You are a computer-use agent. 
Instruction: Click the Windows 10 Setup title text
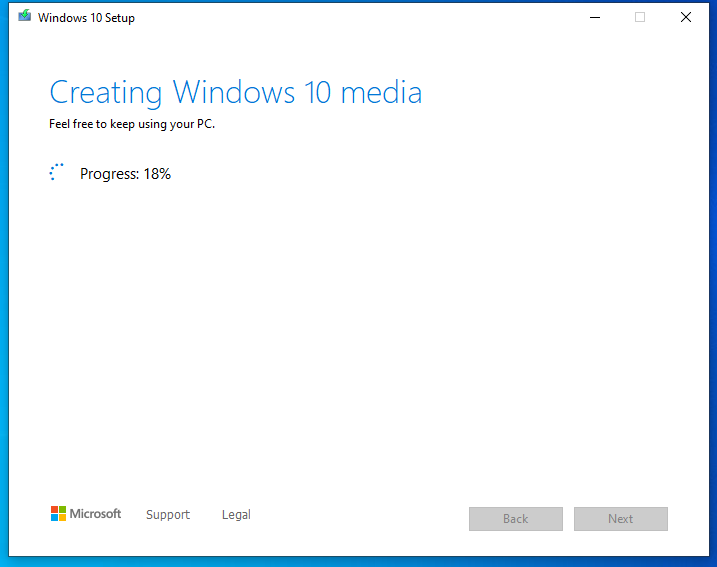pyautogui.click(x=86, y=18)
